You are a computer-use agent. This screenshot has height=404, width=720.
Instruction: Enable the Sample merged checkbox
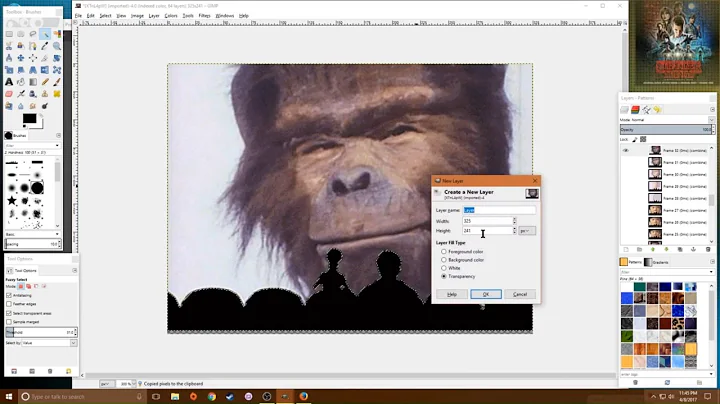coord(9,322)
